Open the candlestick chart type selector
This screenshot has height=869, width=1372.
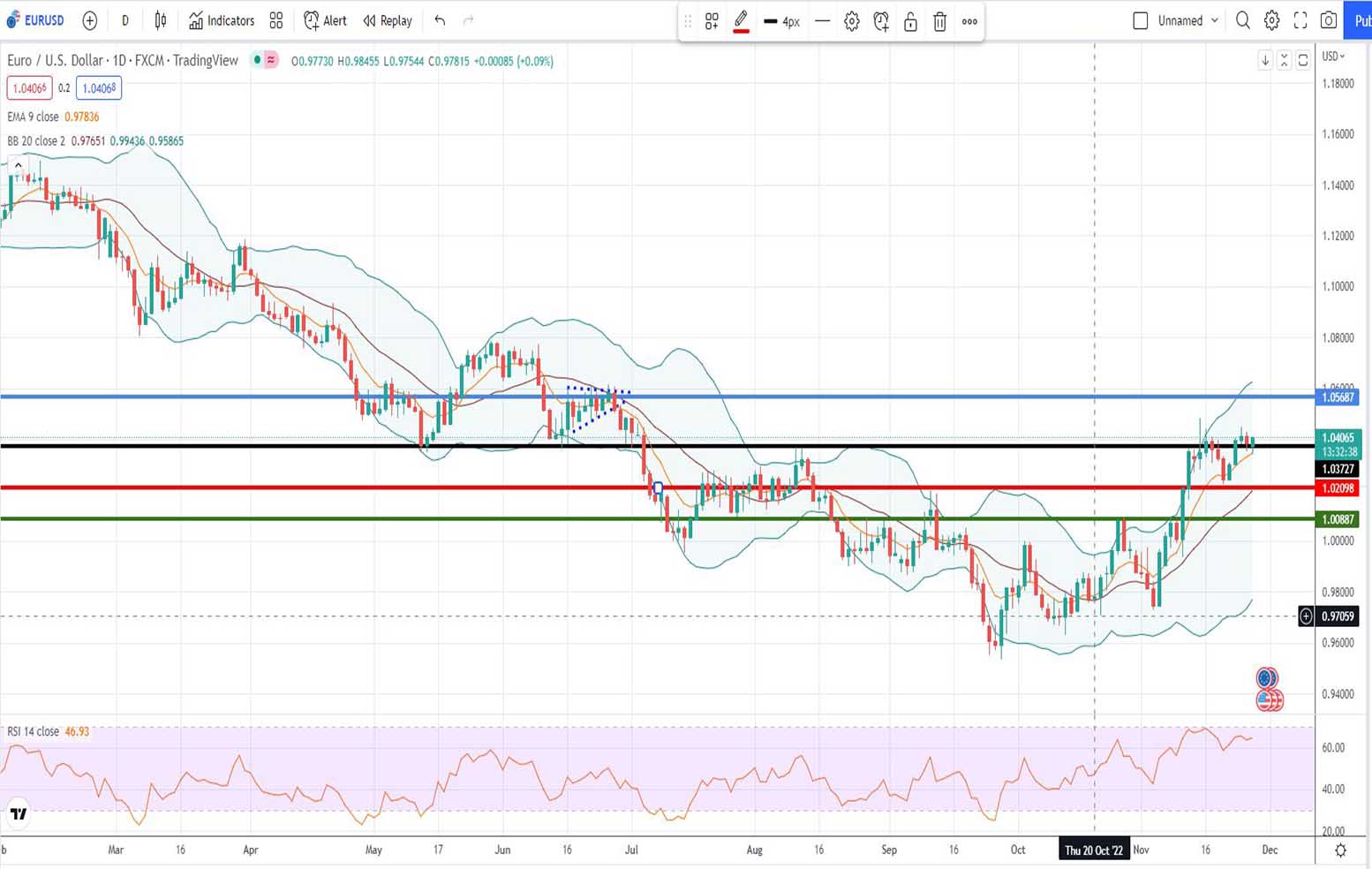[x=160, y=20]
